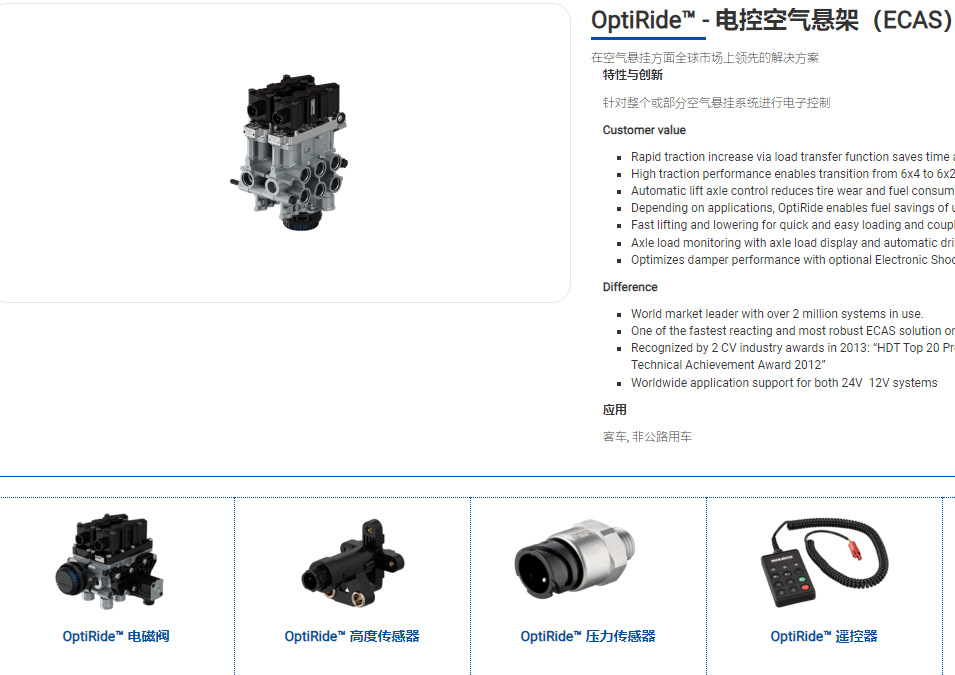
Task: Click the OptiRide™ 高度传感器 link
Action: tap(352, 637)
